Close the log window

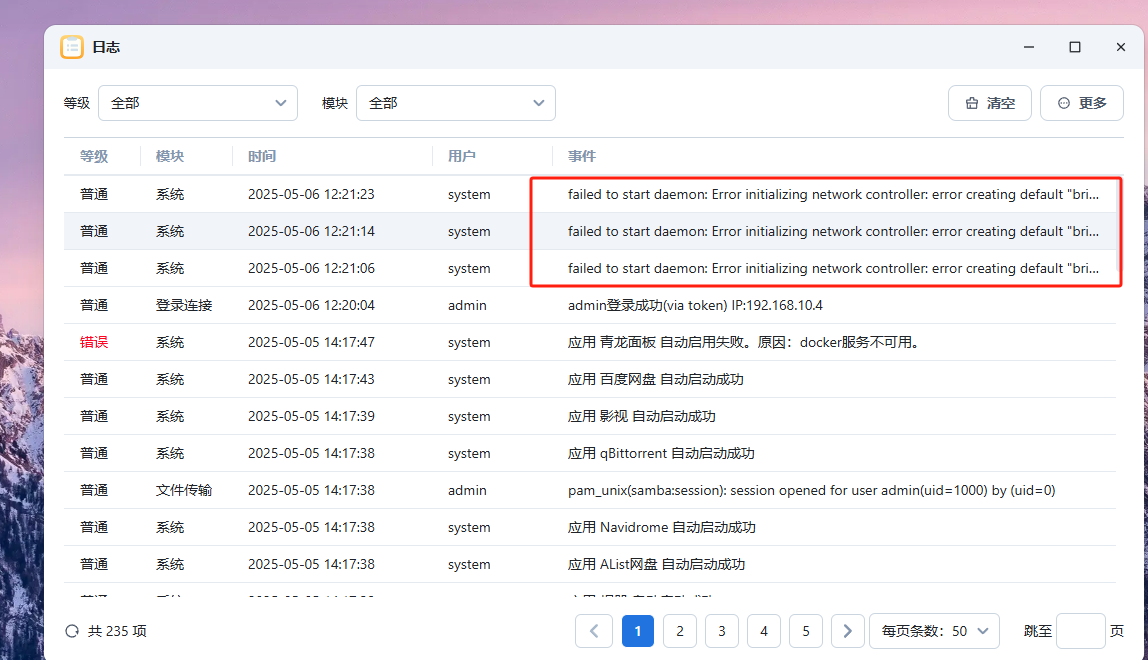(x=1121, y=47)
